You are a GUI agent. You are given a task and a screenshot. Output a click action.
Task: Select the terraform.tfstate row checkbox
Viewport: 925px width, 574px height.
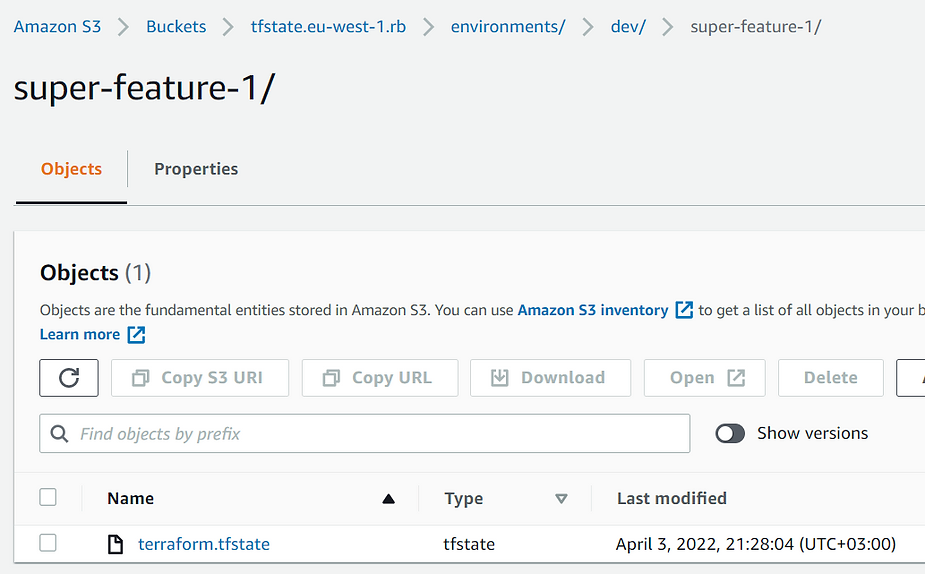(x=48, y=543)
